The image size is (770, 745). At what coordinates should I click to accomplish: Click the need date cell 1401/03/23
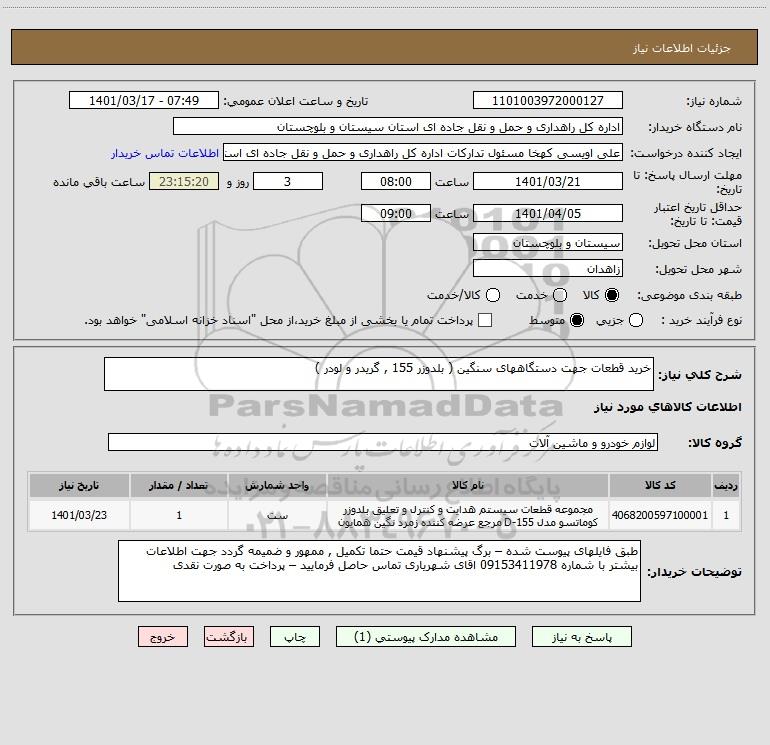[x=79, y=515]
